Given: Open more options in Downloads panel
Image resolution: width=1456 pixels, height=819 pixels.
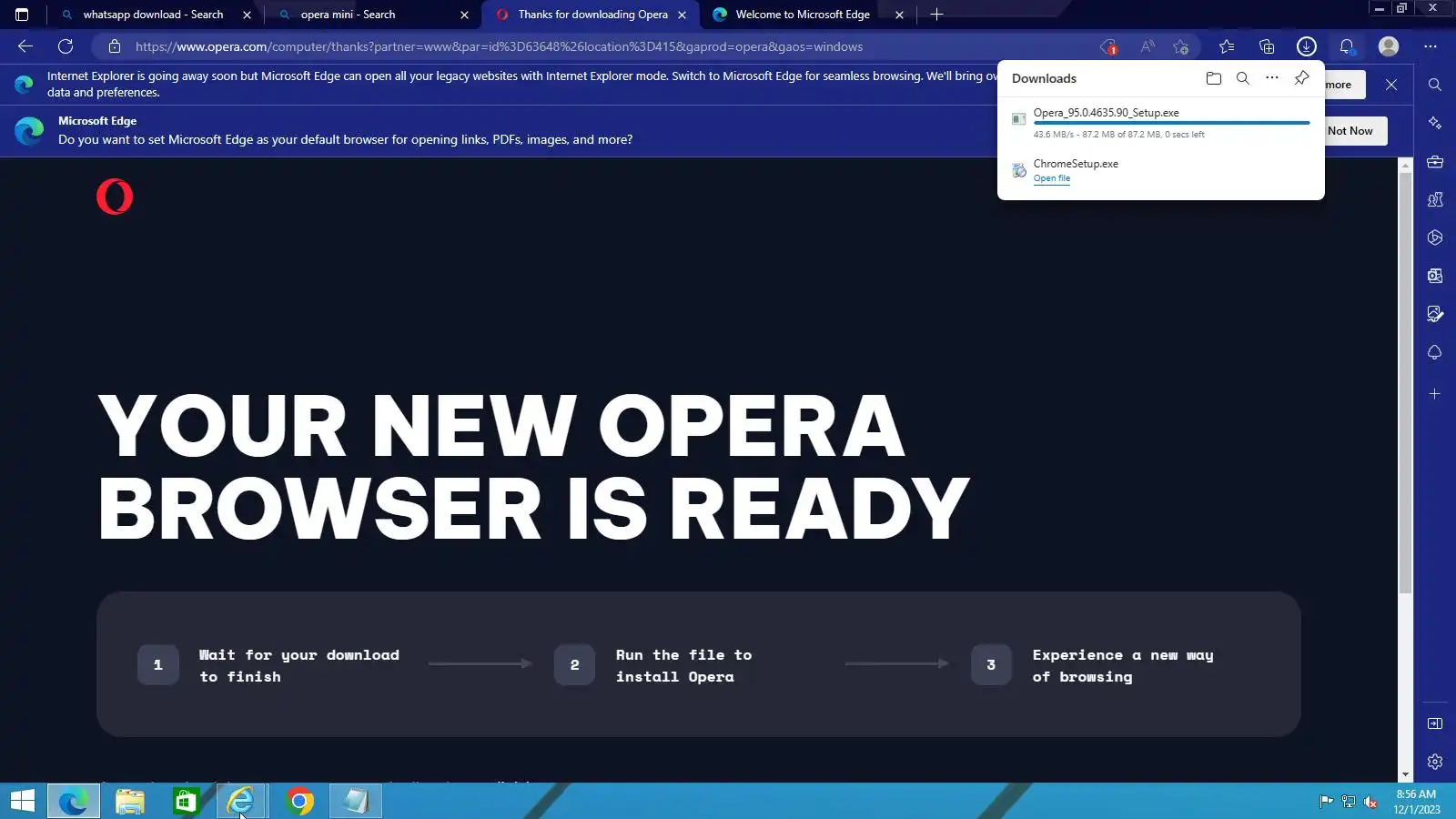Looking at the screenshot, I should (1272, 78).
